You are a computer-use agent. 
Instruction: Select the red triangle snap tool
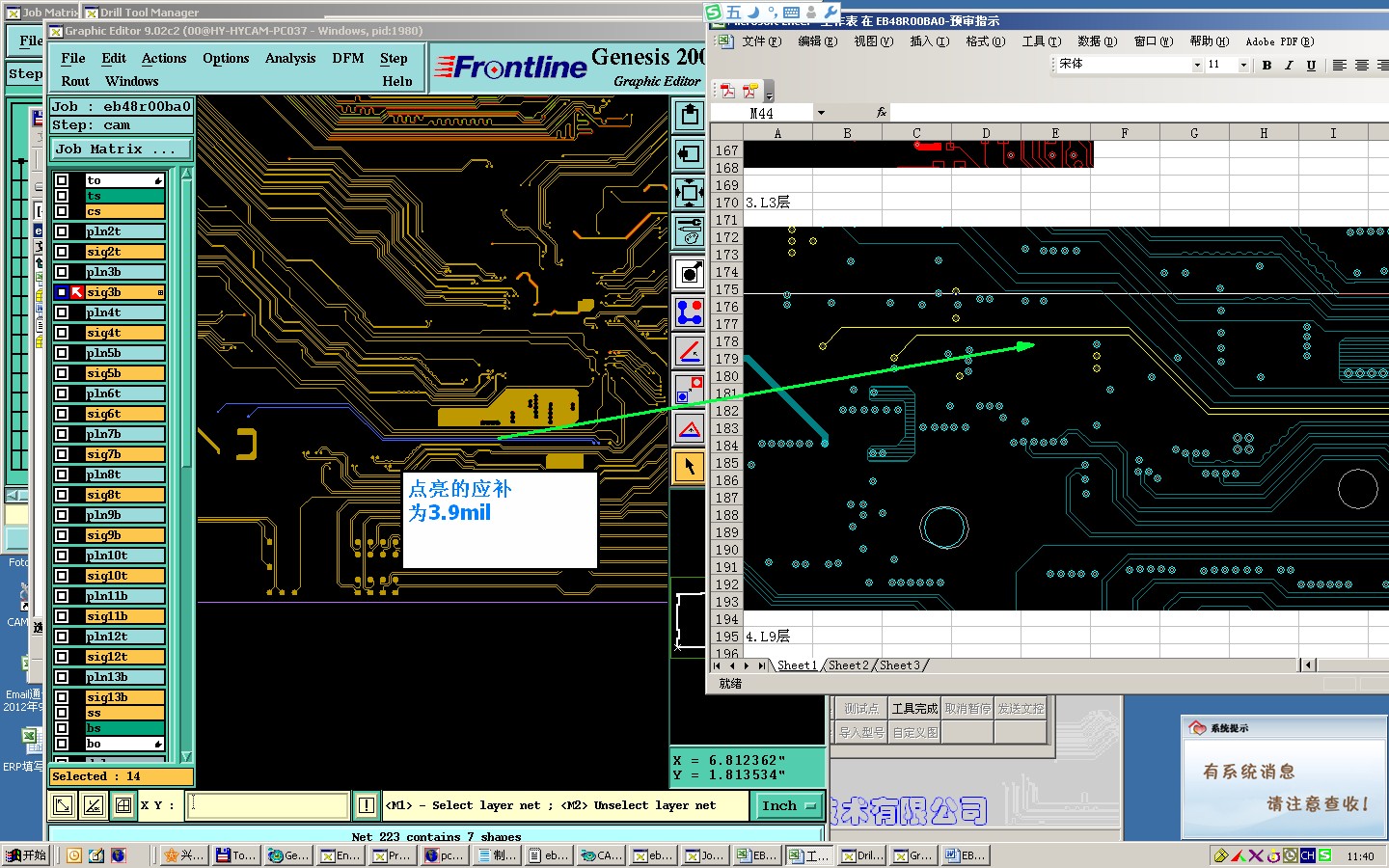(689, 428)
